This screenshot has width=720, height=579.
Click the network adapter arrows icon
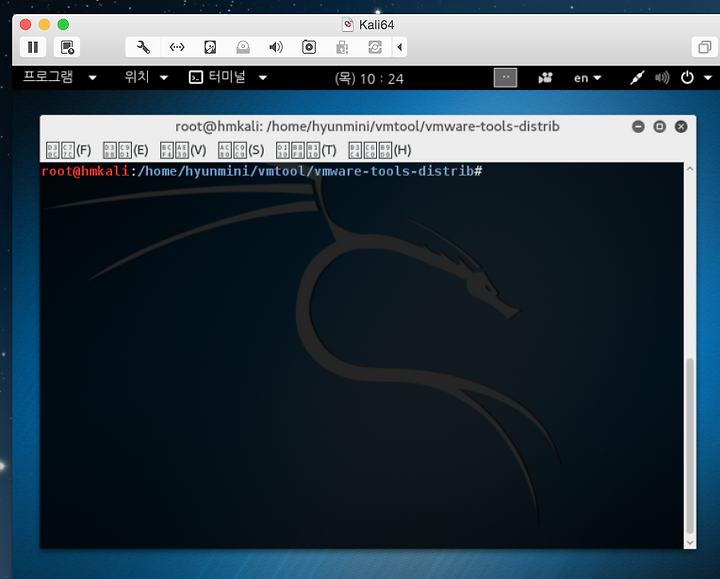pos(177,47)
